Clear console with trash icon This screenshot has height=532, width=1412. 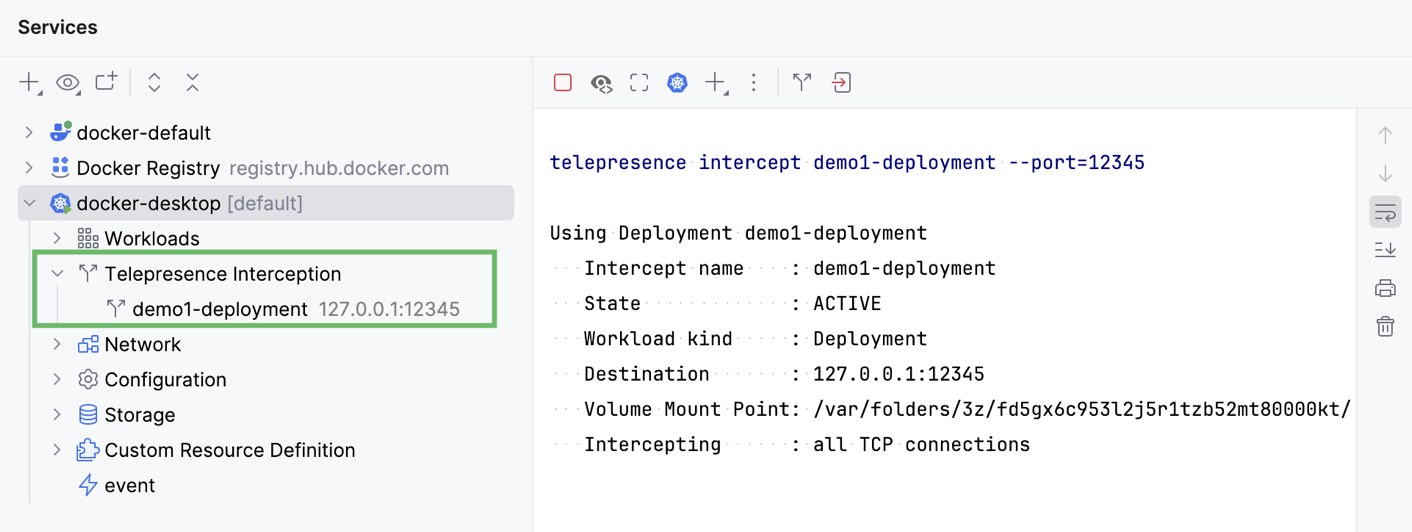(1385, 327)
